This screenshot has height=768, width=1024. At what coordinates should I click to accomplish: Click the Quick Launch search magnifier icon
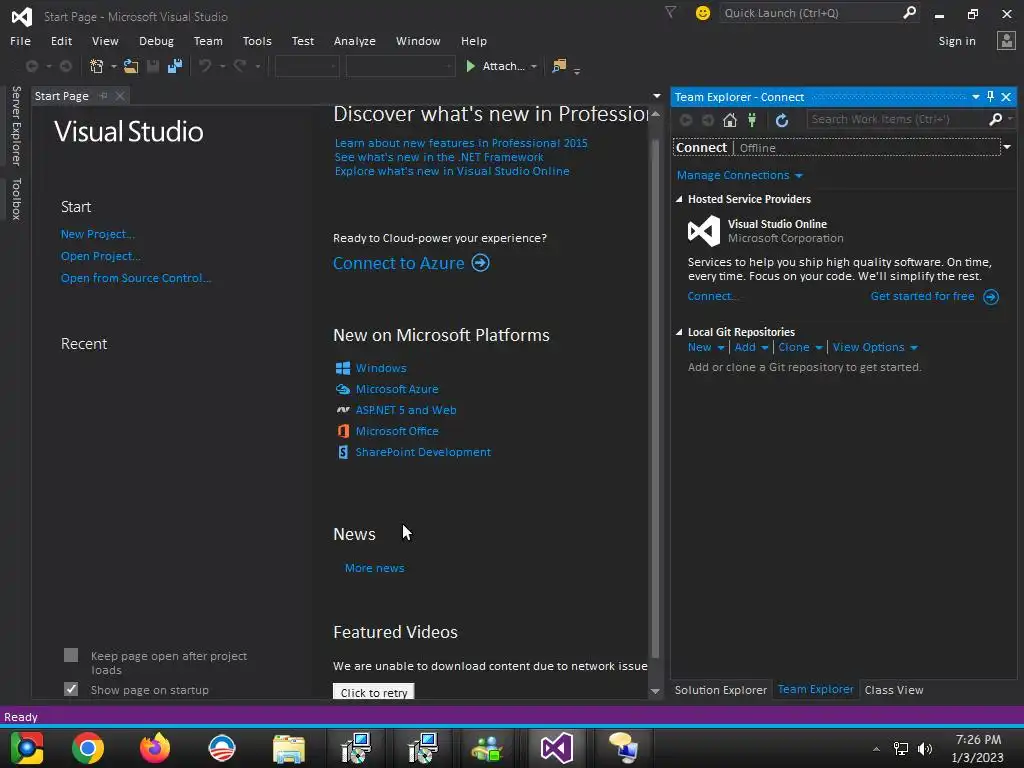coord(909,12)
